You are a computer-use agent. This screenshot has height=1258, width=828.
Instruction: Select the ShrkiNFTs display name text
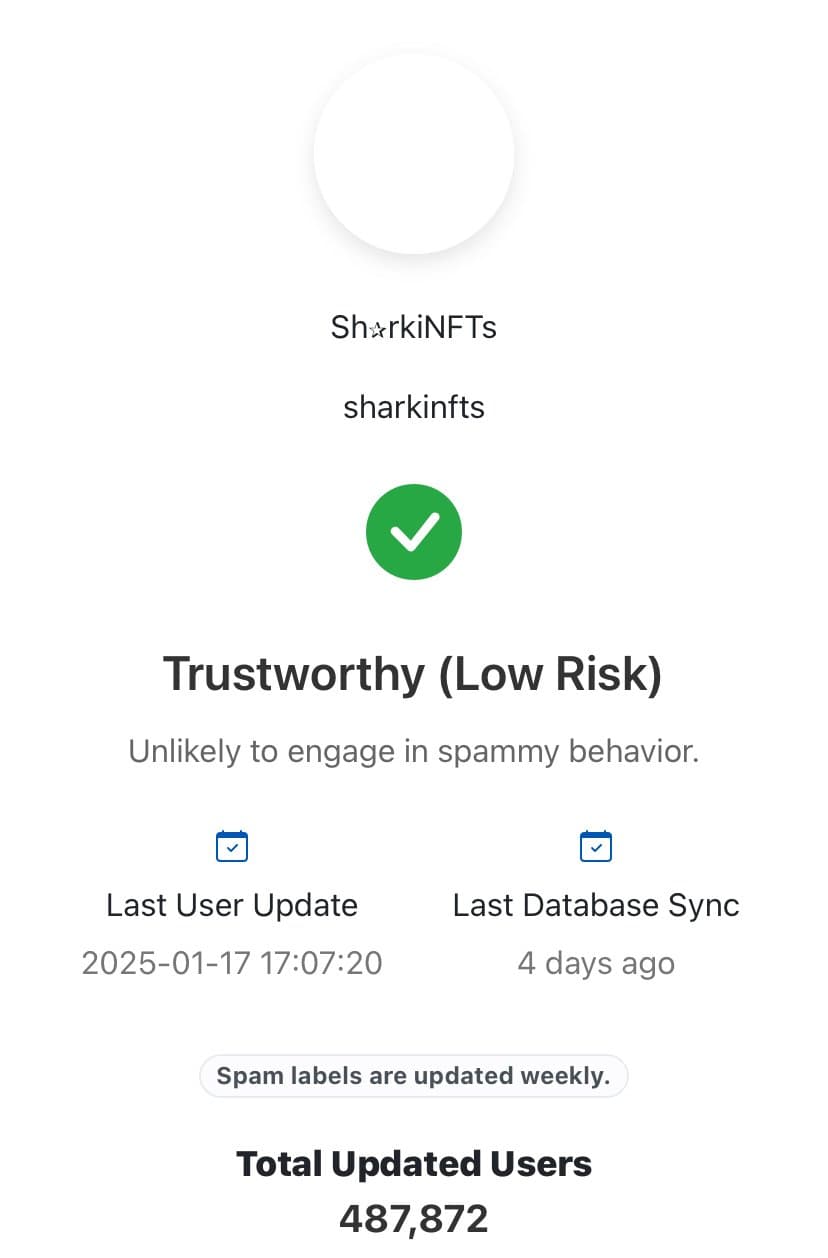(x=414, y=327)
